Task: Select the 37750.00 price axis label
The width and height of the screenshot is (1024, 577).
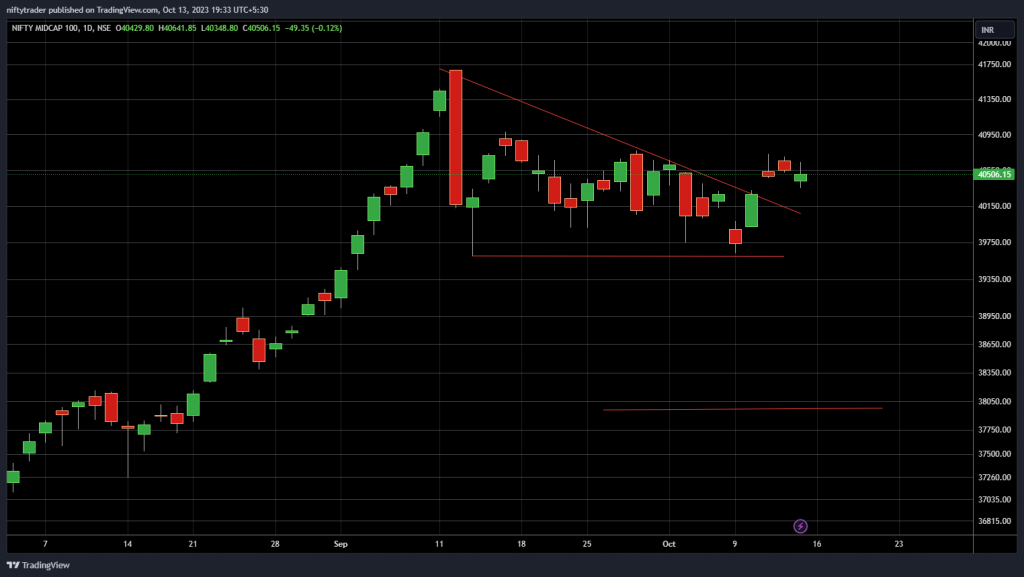Action: click(994, 429)
